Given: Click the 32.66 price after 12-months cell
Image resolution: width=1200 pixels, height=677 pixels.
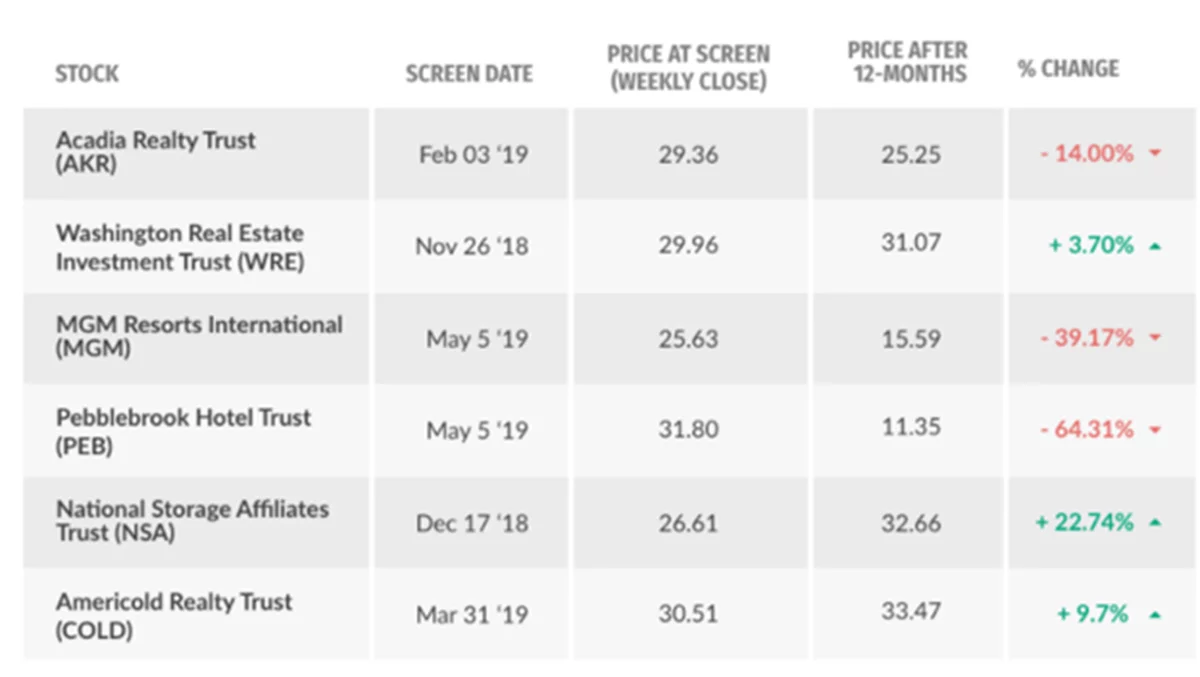Looking at the screenshot, I should coord(910,522).
